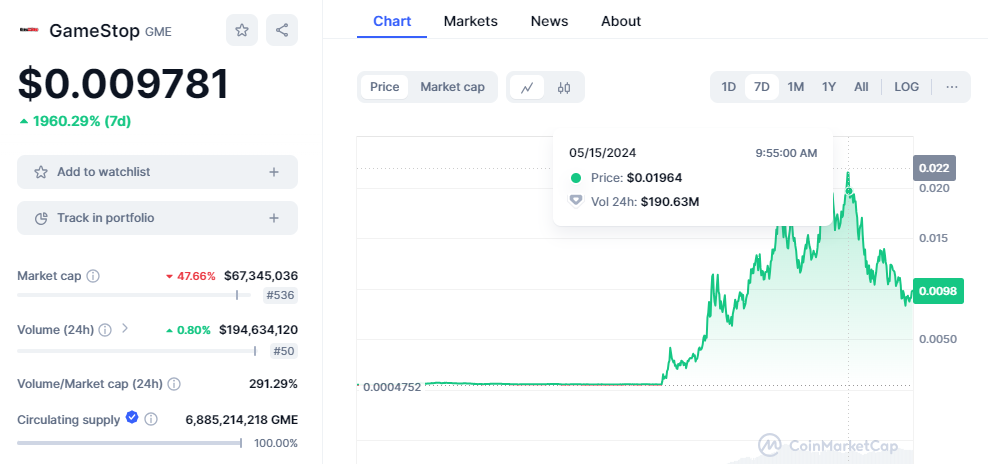
Task: Click the 6,885,214,218 GME supply value
Action: (241, 420)
